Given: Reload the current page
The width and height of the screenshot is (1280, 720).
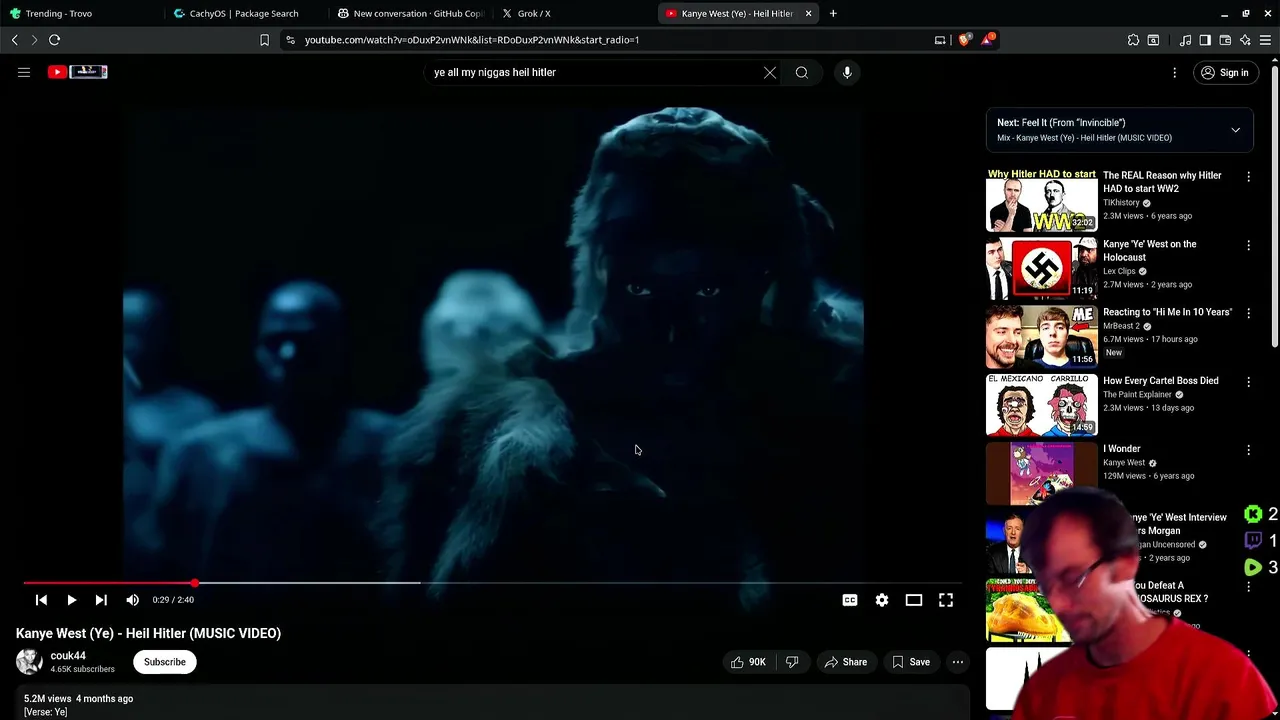Looking at the screenshot, I should point(55,40).
